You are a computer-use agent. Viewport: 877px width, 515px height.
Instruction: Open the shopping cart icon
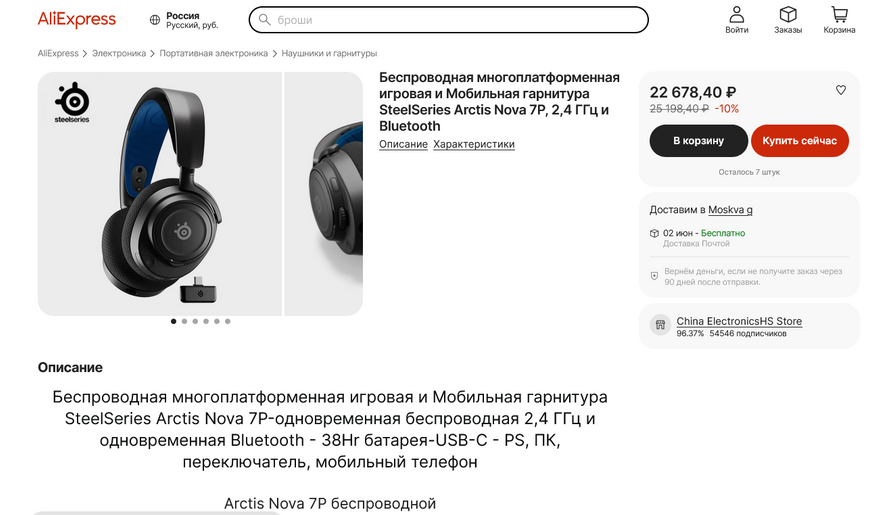(x=839, y=15)
